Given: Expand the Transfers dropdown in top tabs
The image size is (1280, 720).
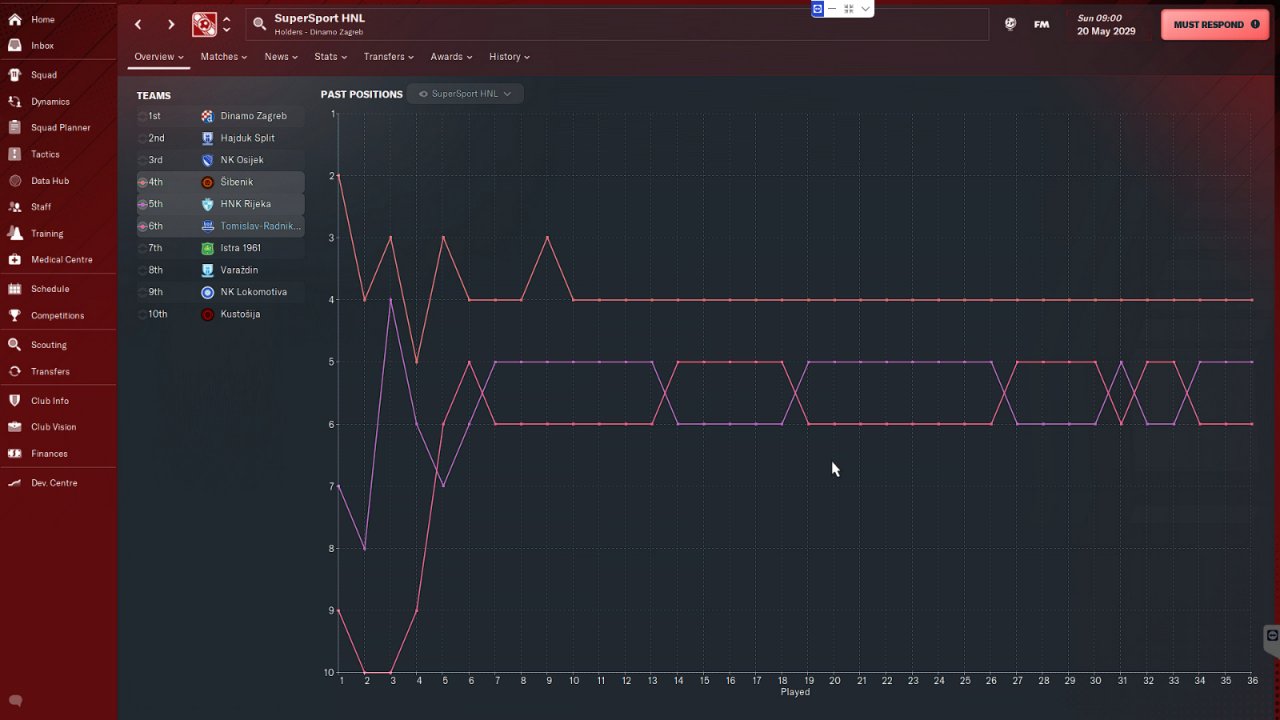Looking at the screenshot, I should [389, 57].
